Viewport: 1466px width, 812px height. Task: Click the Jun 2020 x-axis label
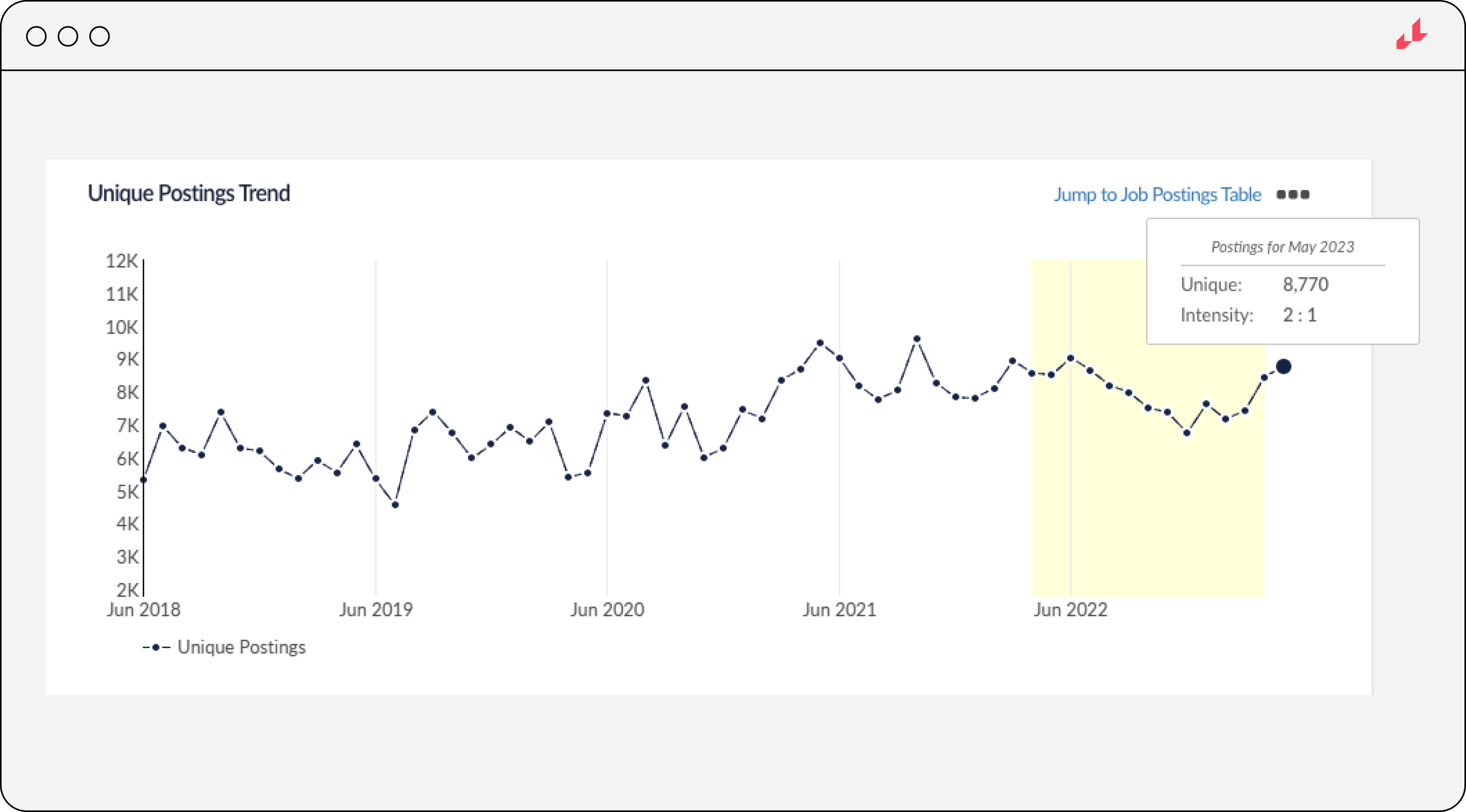(x=607, y=609)
